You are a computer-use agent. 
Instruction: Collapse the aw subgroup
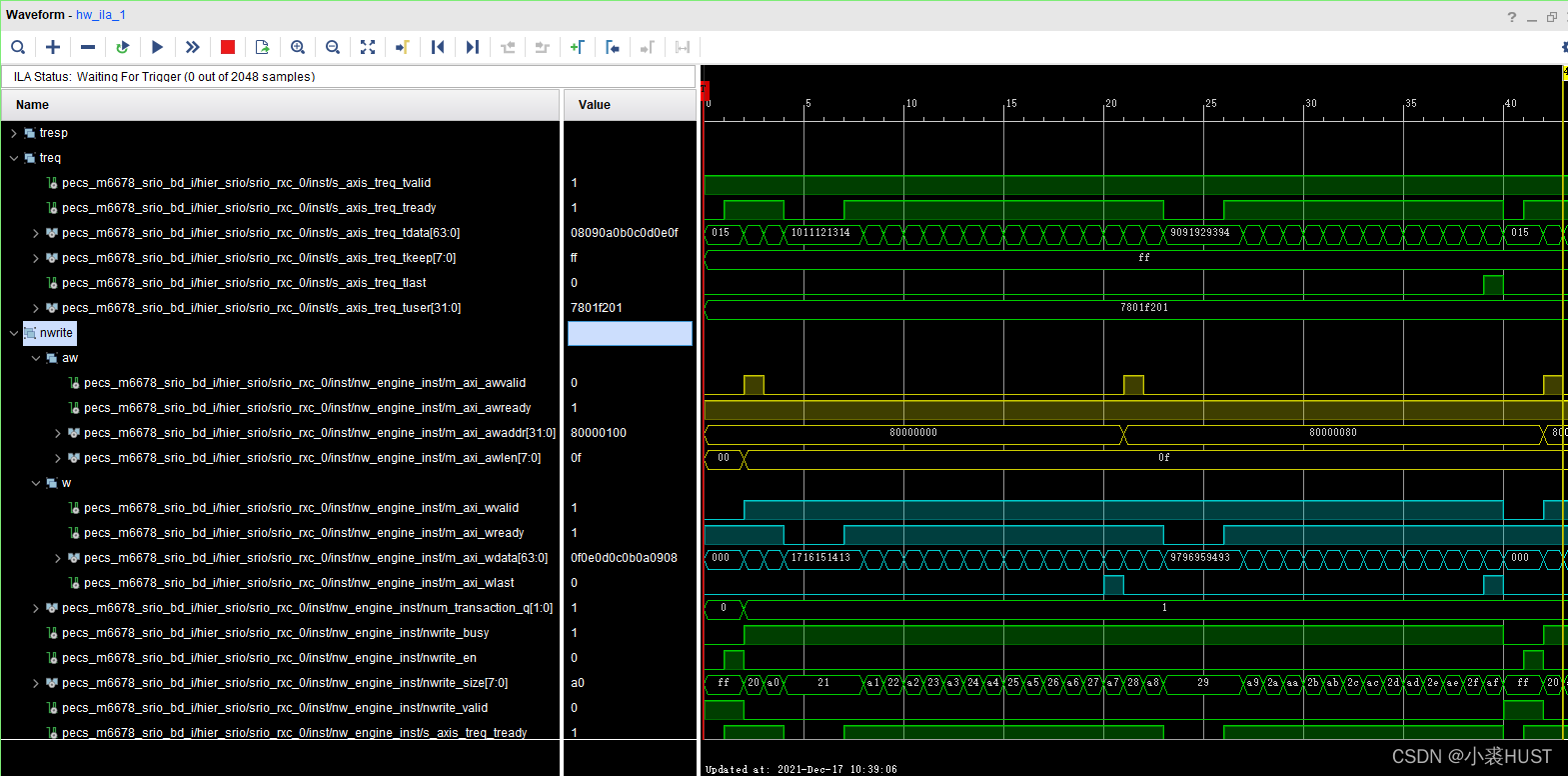coord(36,358)
